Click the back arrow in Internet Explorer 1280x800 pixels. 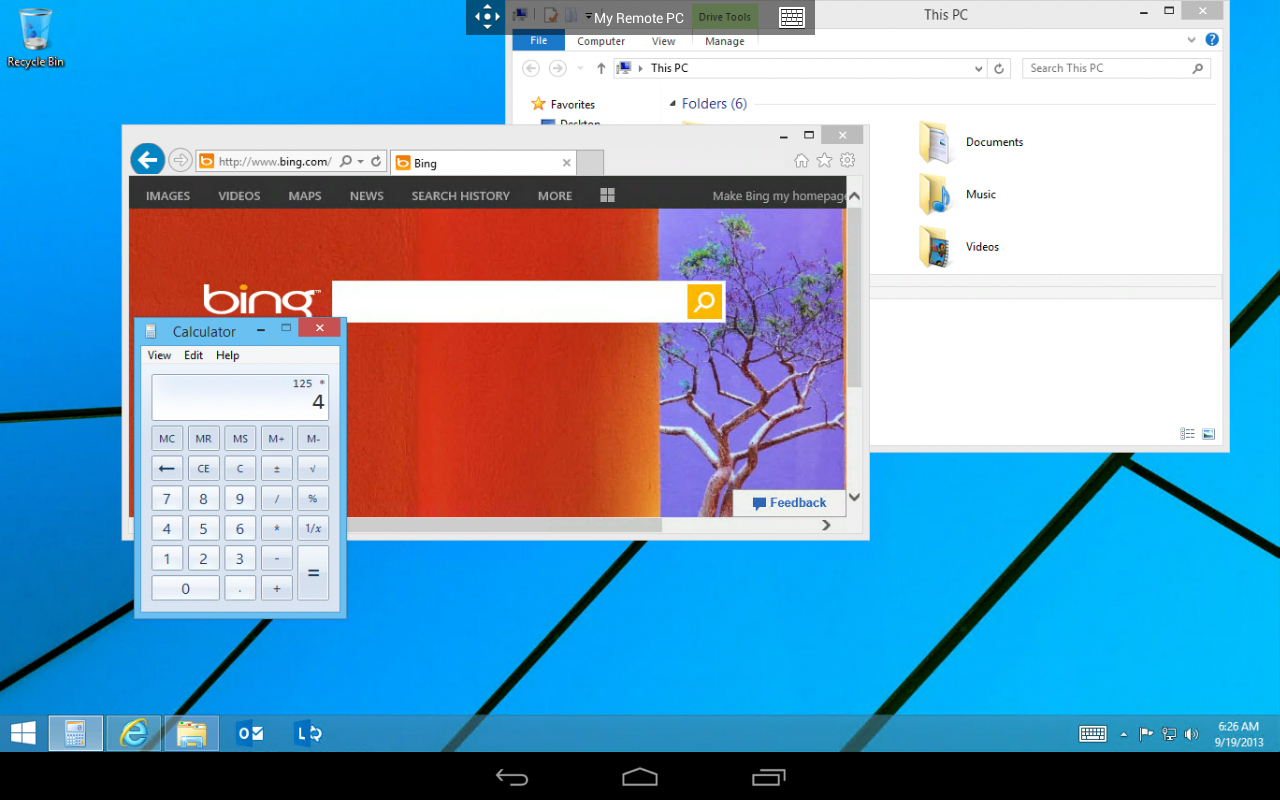point(147,159)
